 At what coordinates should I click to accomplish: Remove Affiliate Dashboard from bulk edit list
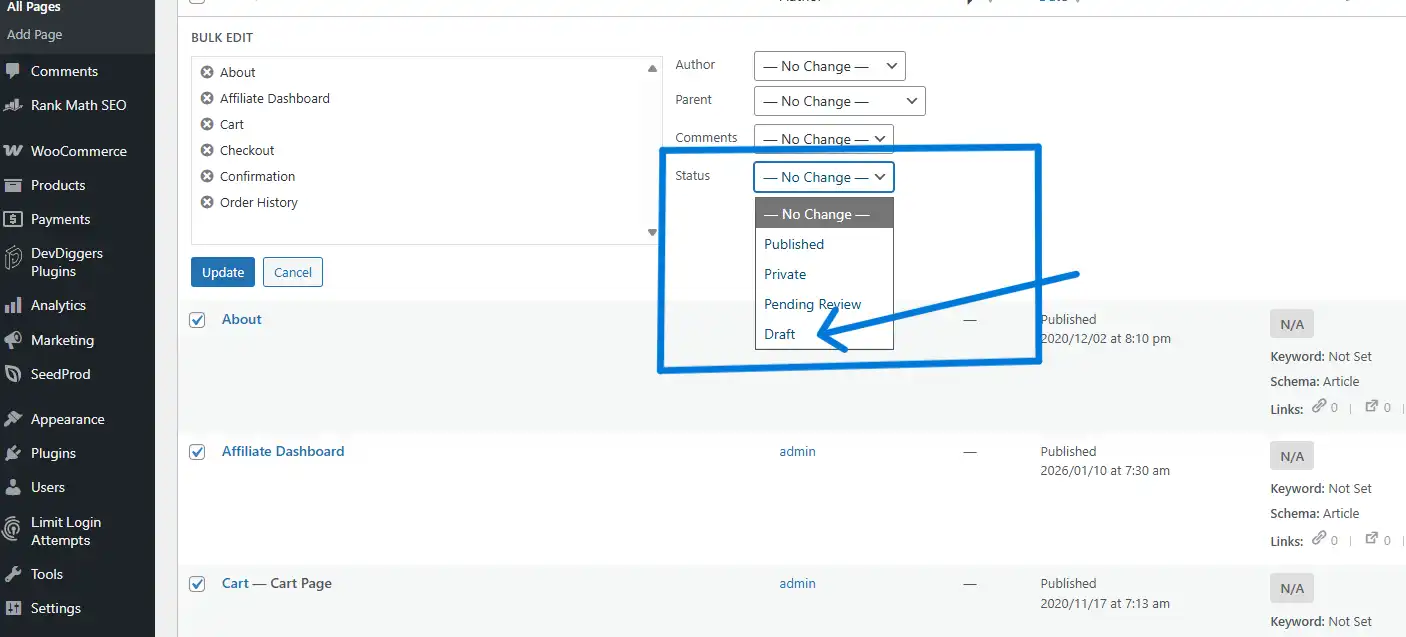point(207,98)
